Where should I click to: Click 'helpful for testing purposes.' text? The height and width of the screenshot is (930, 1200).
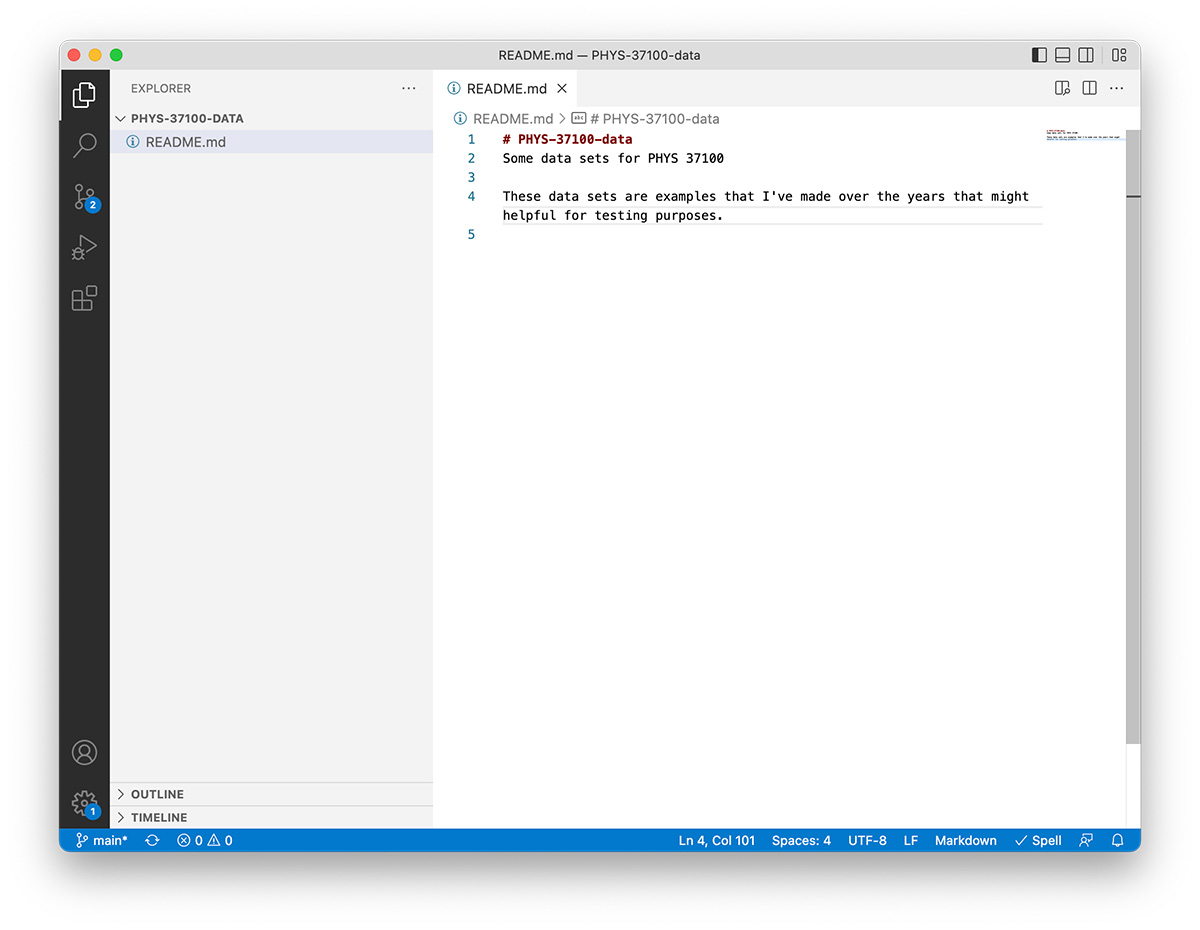(613, 215)
